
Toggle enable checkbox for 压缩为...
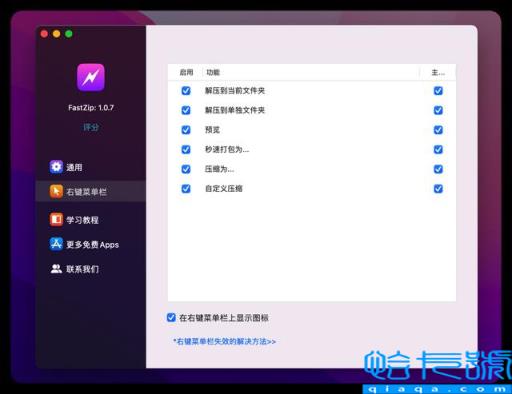click(186, 169)
